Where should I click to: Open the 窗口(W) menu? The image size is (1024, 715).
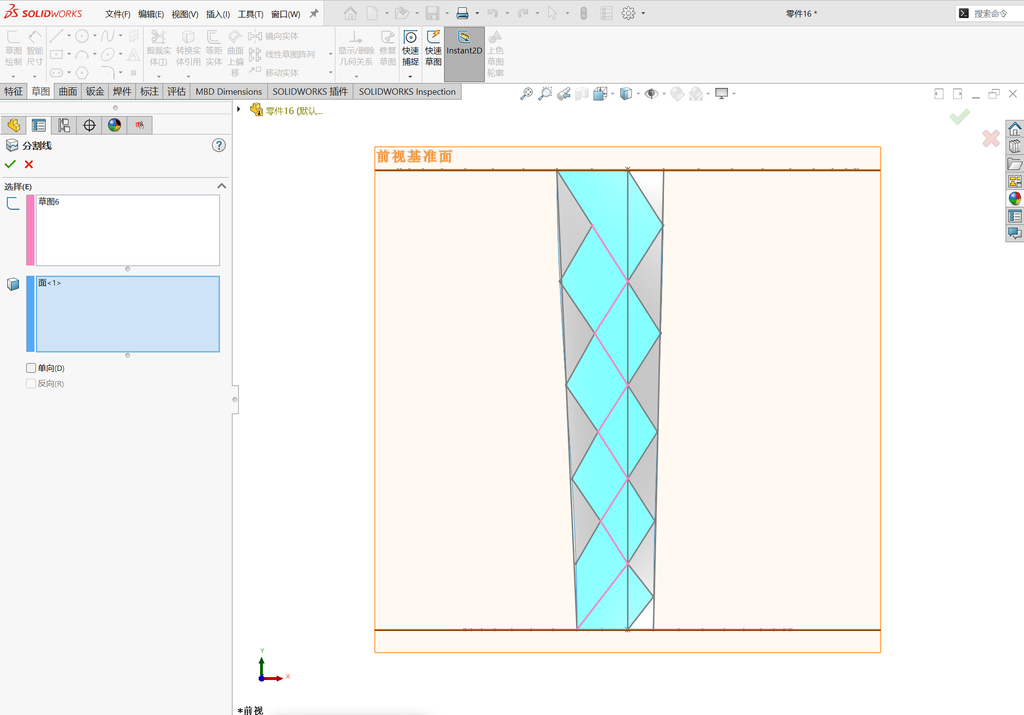tap(285, 14)
